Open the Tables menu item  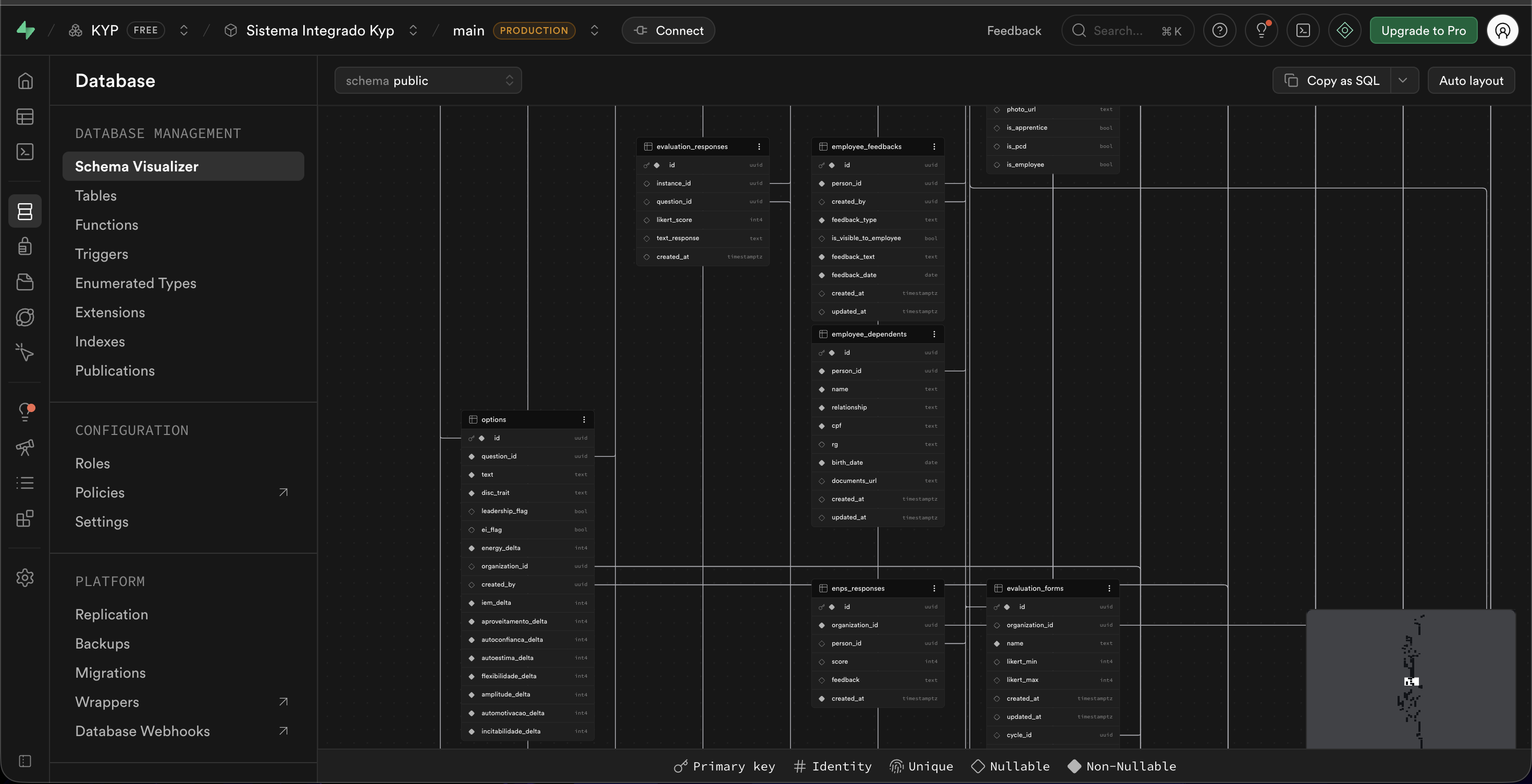[183, 195]
